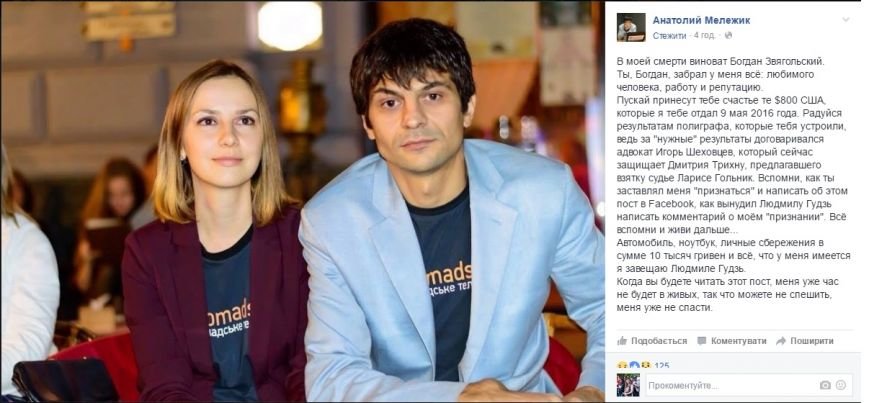Click the Поширити label
Image resolution: width=869 pixels, height=403 pixels.
[812, 341]
